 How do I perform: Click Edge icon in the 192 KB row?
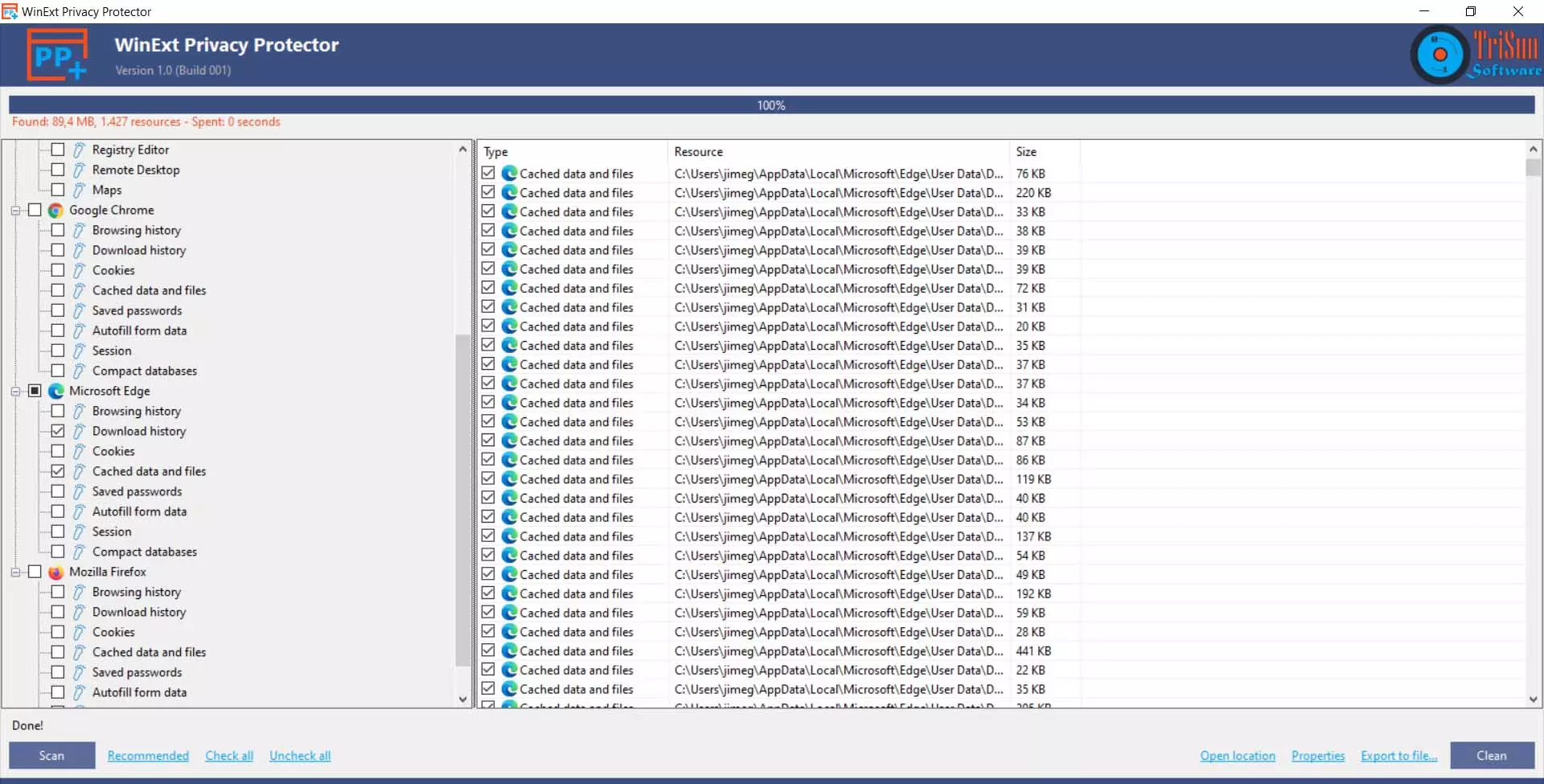coord(509,593)
